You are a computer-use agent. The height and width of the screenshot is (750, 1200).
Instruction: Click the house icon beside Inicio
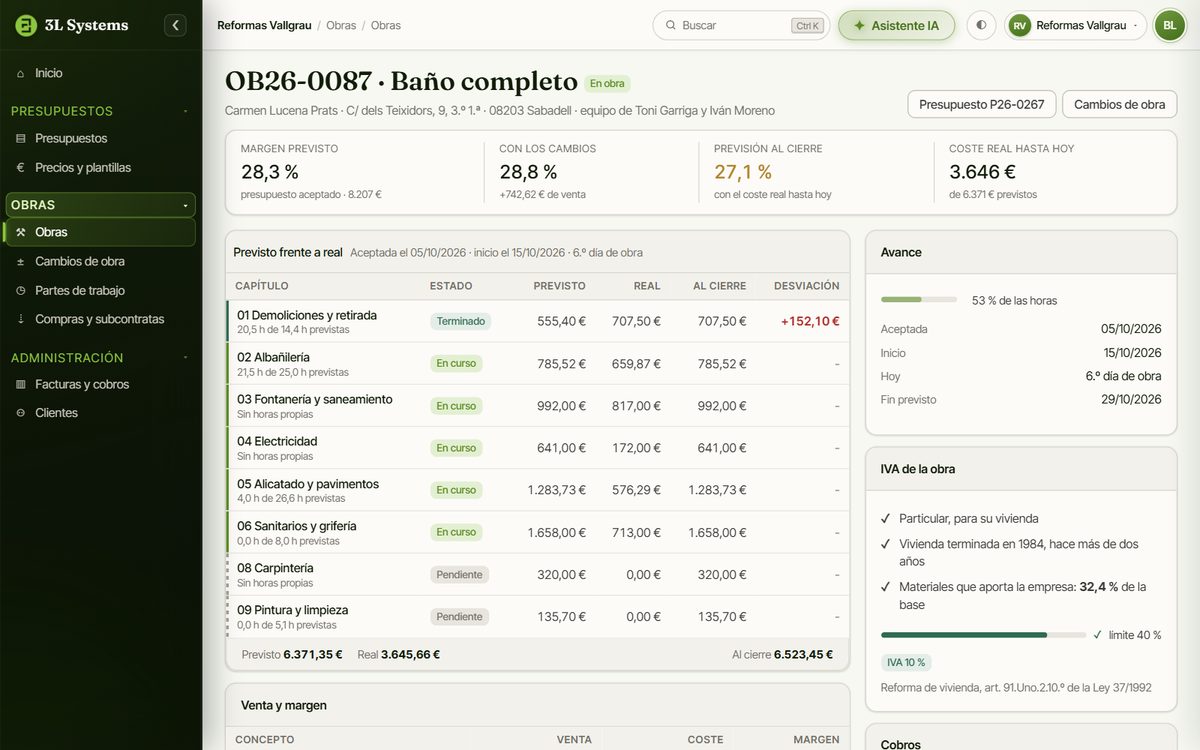20,73
